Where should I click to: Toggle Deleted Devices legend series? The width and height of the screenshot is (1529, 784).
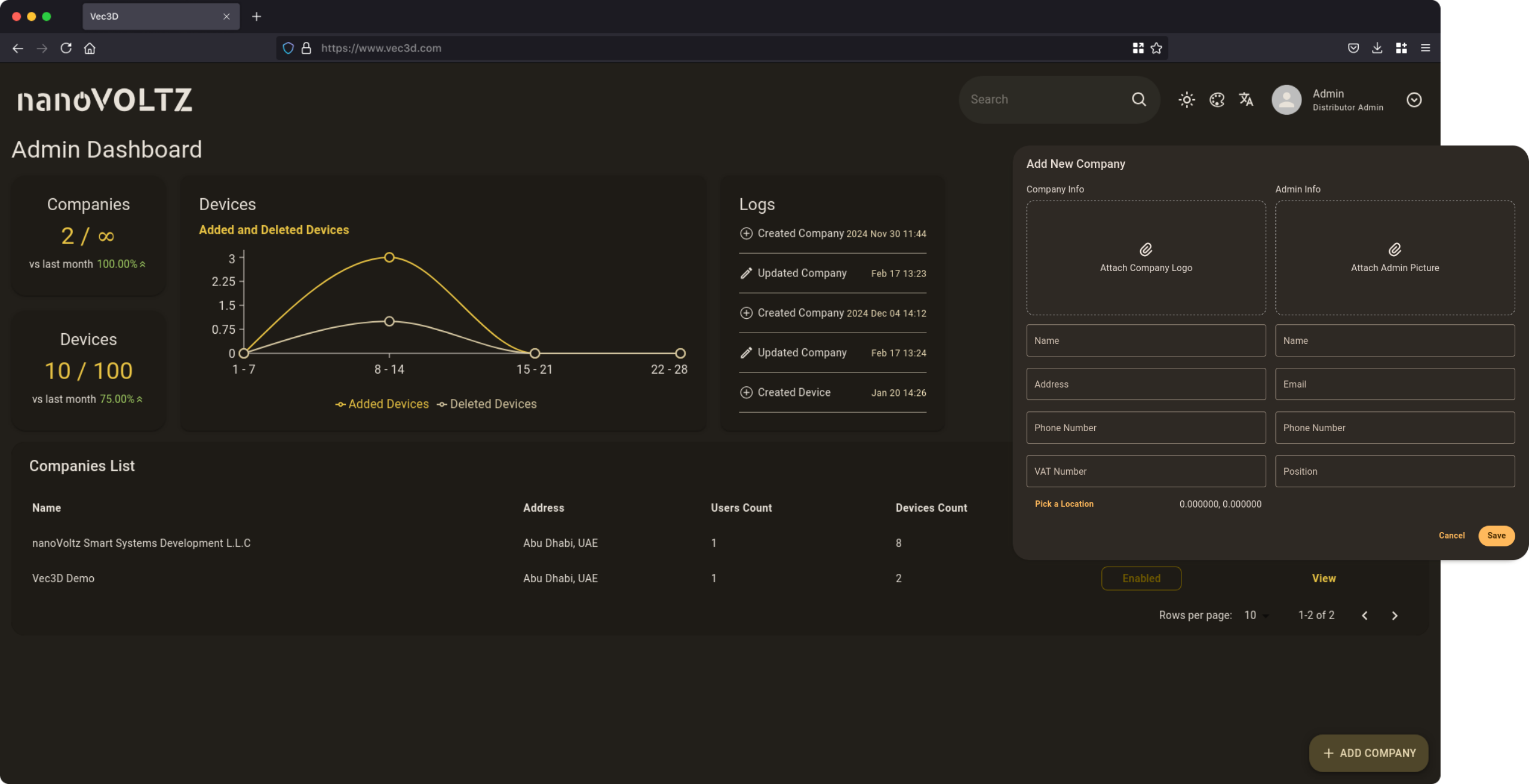pyautogui.click(x=486, y=404)
